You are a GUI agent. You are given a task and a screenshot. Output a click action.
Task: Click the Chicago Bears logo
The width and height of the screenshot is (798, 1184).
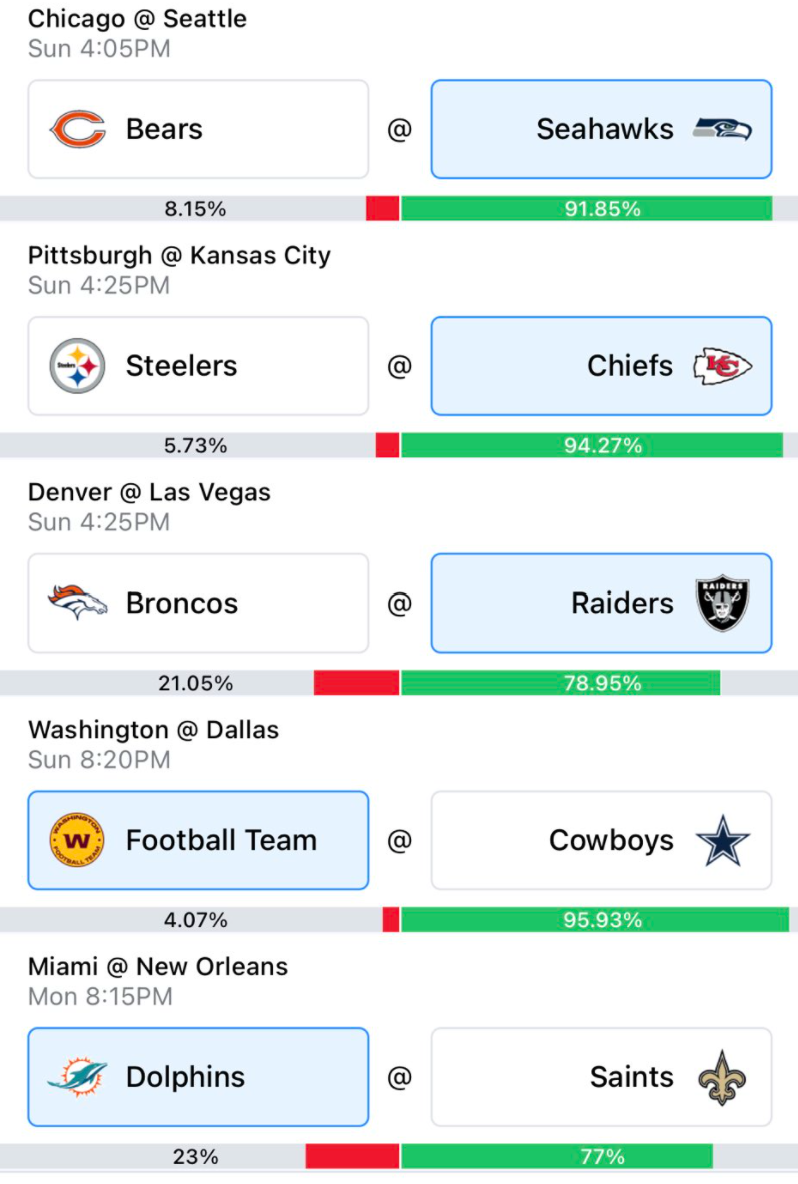pyautogui.click(x=77, y=129)
